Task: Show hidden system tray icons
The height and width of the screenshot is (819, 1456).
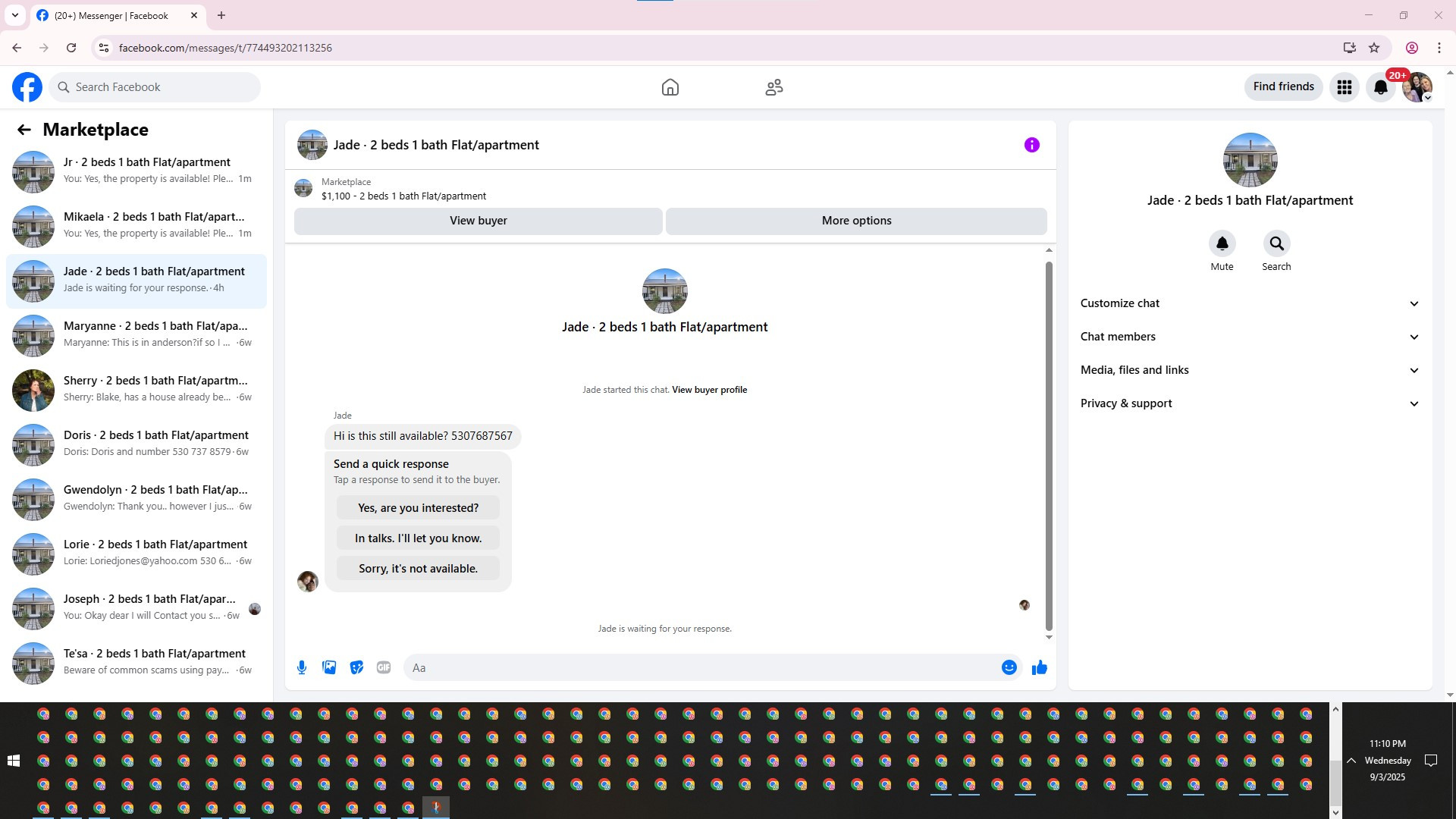Action: pyautogui.click(x=1351, y=761)
